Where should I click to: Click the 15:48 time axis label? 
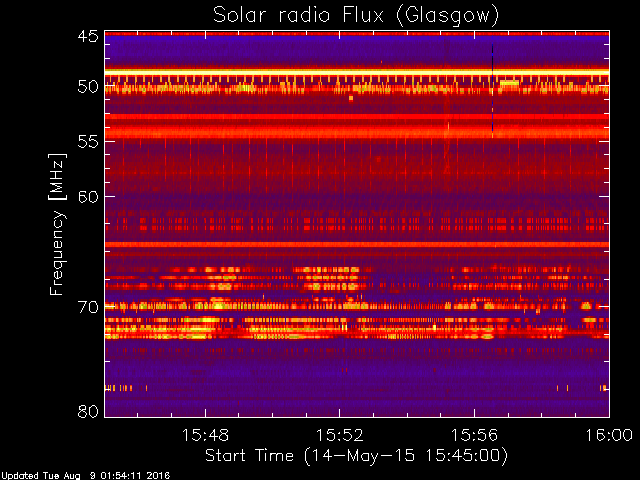(x=205, y=435)
